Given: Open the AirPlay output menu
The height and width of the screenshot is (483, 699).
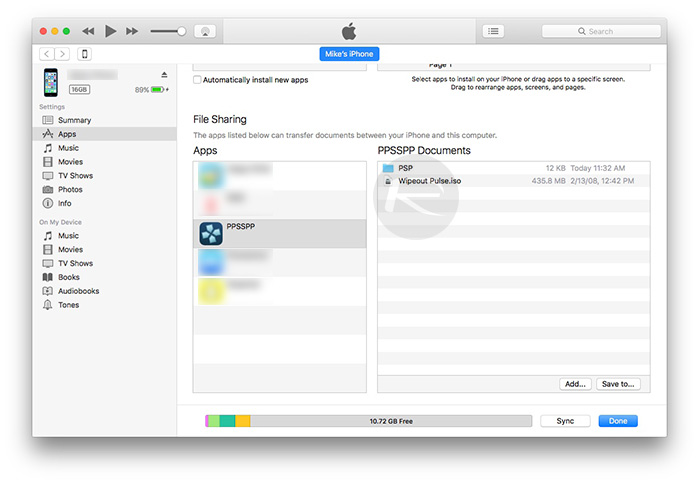Looking at the screenshot, I should pos(205,31).
